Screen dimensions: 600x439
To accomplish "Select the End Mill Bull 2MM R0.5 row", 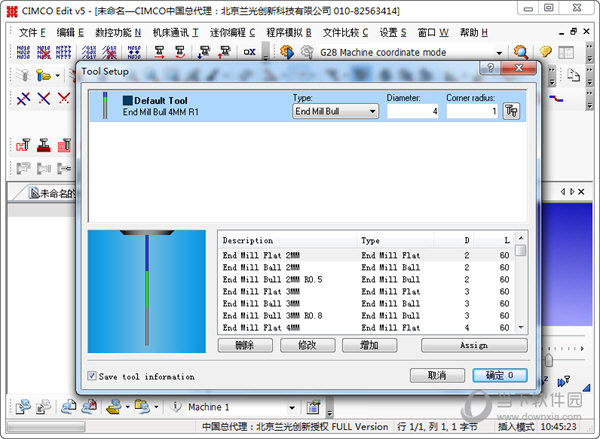I will (367, 279).
